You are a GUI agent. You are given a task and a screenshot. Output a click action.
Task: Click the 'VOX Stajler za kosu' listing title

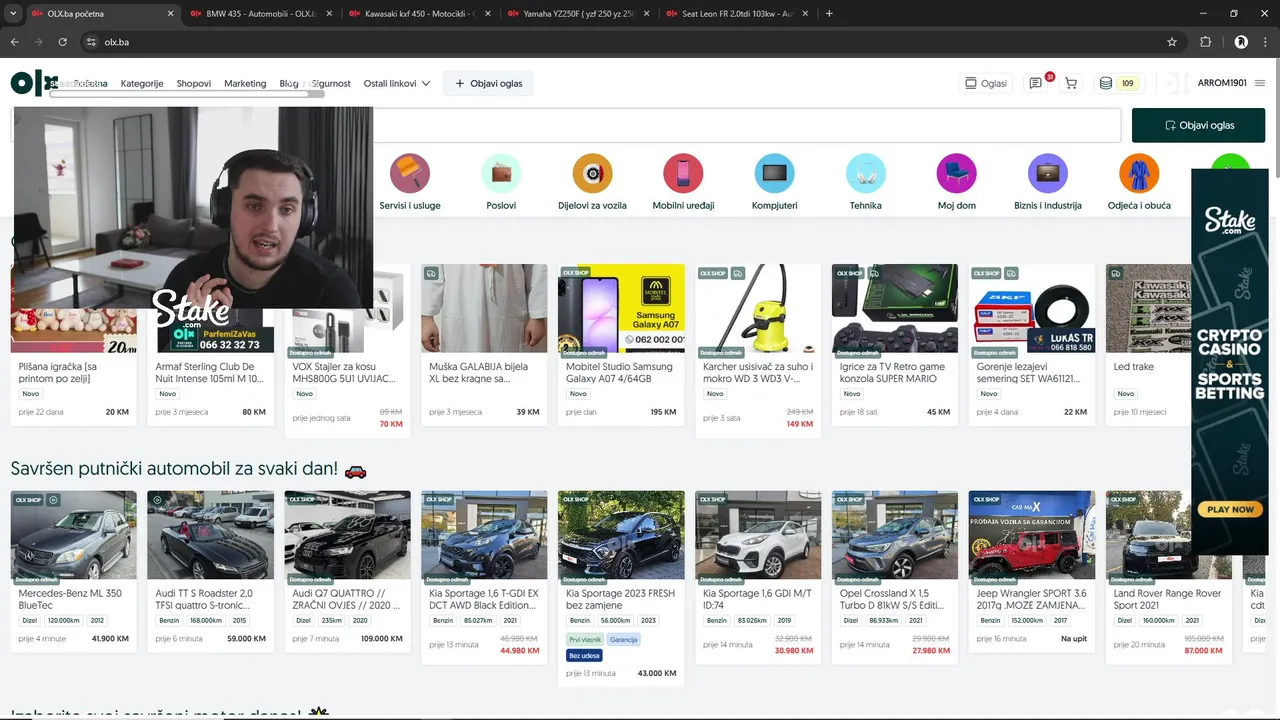coord(344,373)
